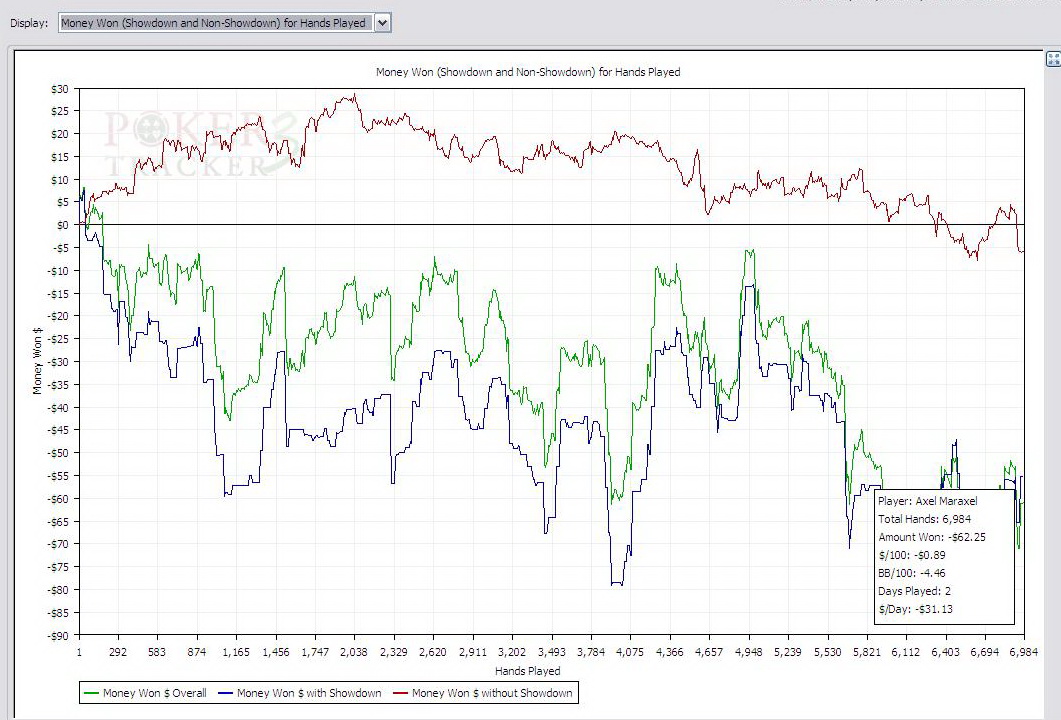1061x720 pixels.
Task: Click 'Amount Won: -$62.25' in the tooltip
Action: click(x=932, y=537)
